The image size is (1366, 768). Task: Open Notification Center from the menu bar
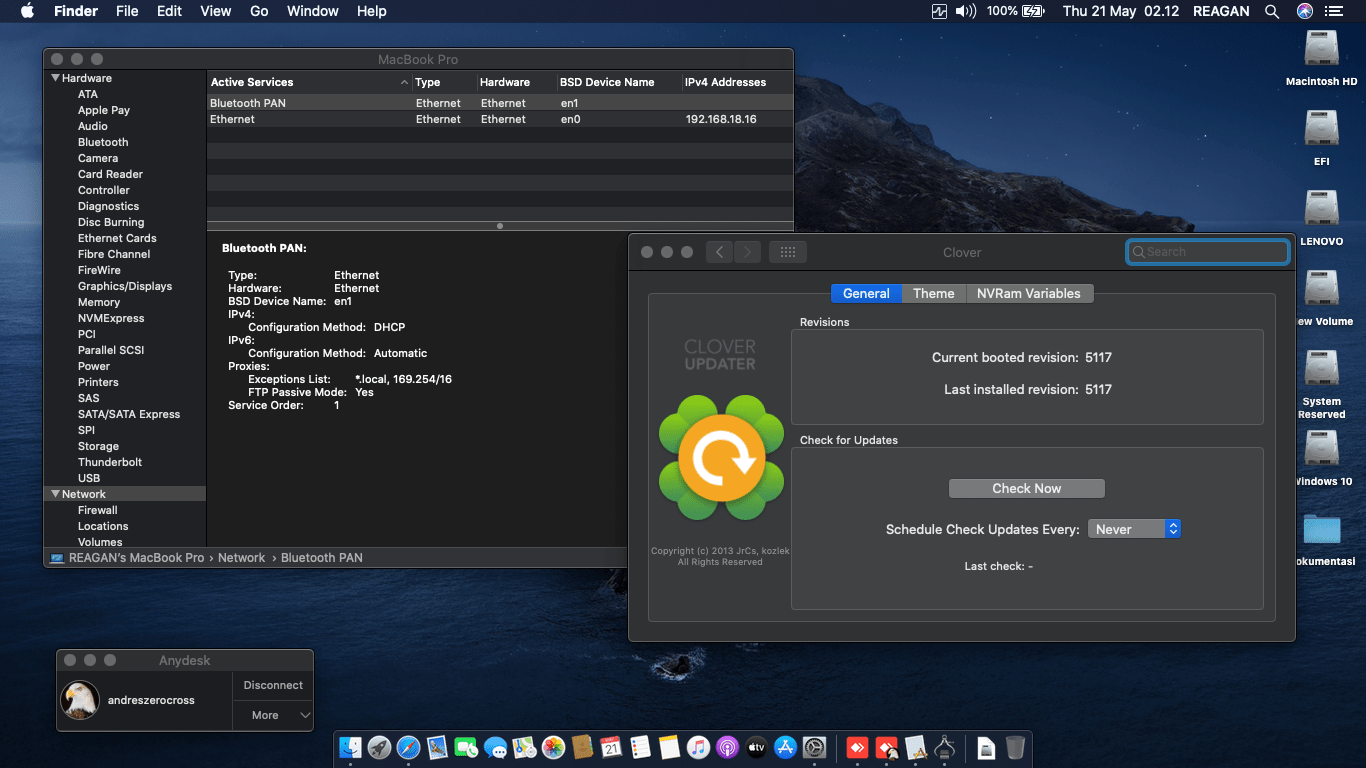pos(1334,11)
